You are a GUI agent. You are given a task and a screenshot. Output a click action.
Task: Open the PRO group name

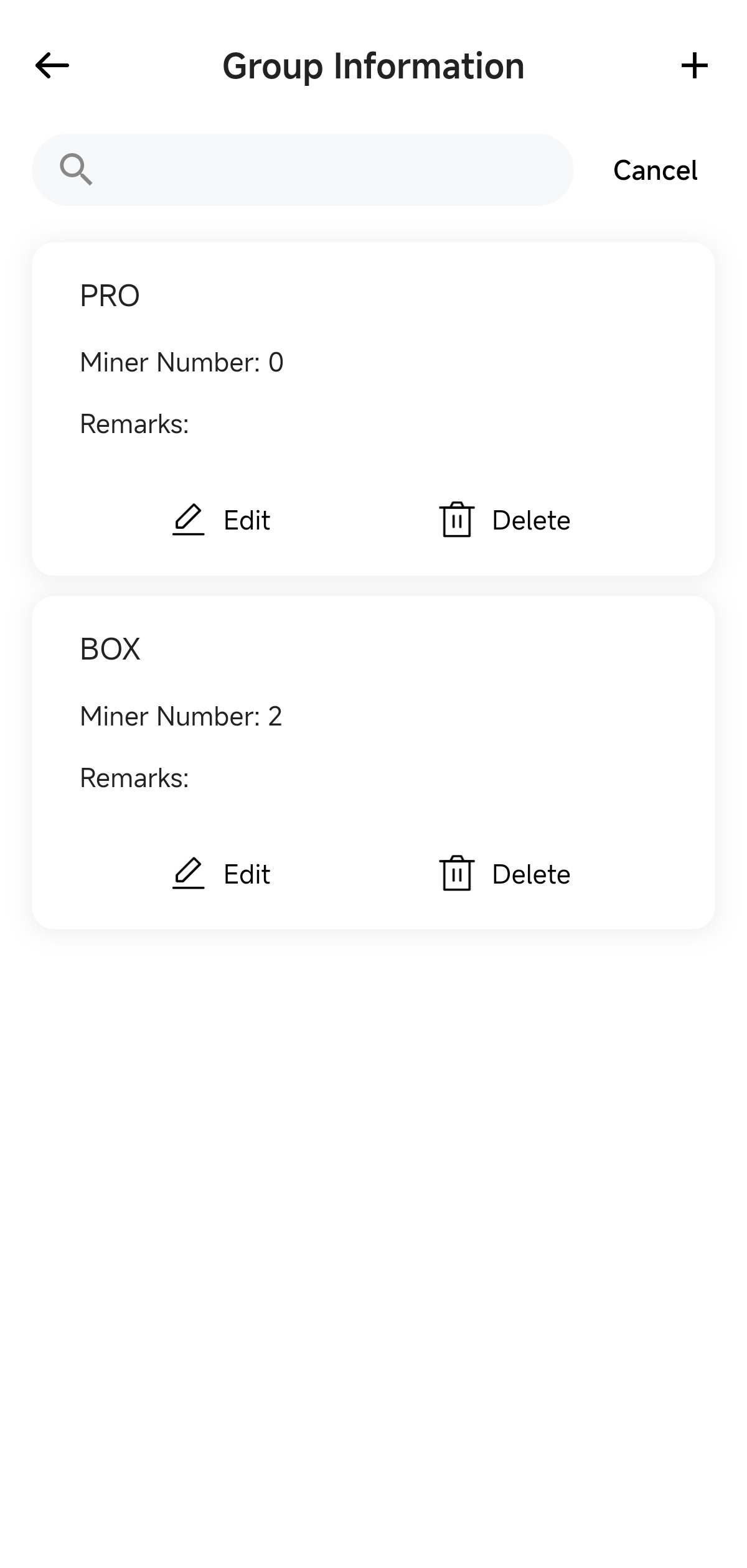[110, 296]
